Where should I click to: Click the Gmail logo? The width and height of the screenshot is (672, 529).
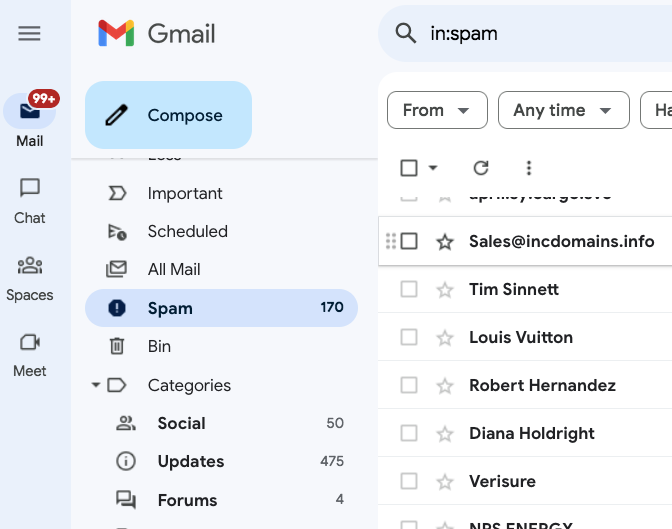point(157,33)
